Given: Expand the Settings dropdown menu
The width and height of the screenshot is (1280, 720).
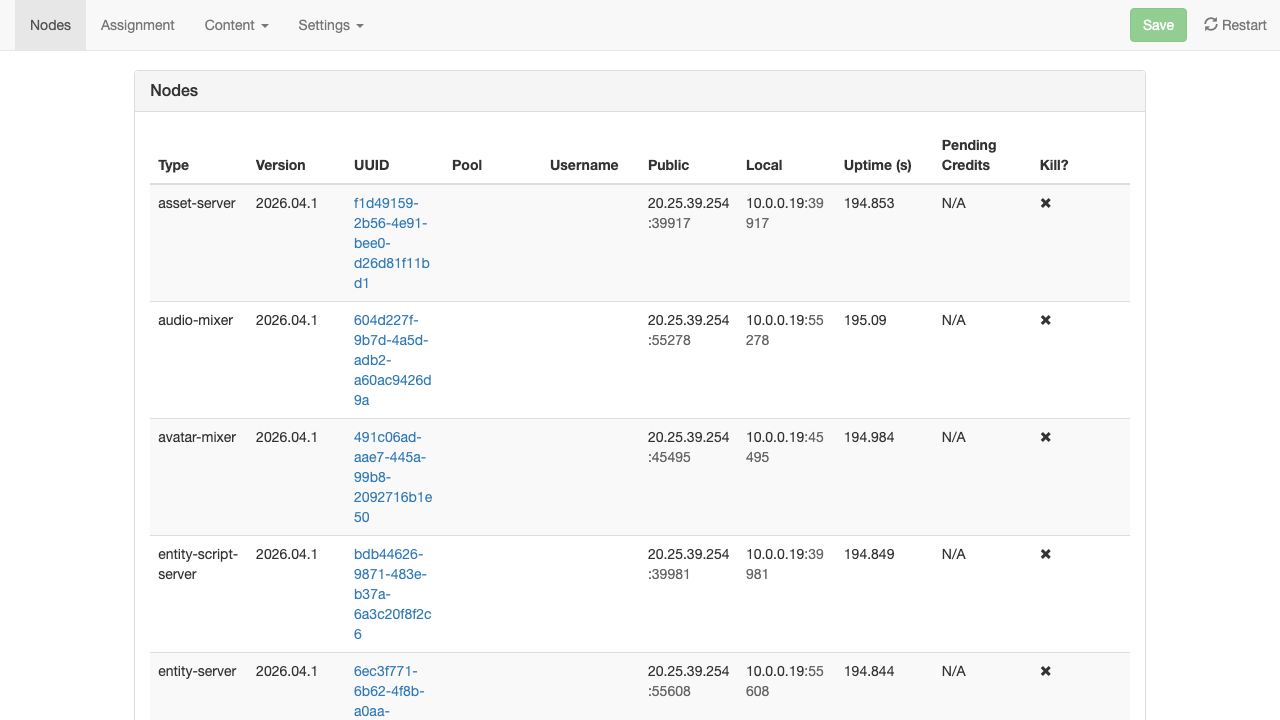Looking at the screenshot, I should pyautogui.click(x=331, y=25).
